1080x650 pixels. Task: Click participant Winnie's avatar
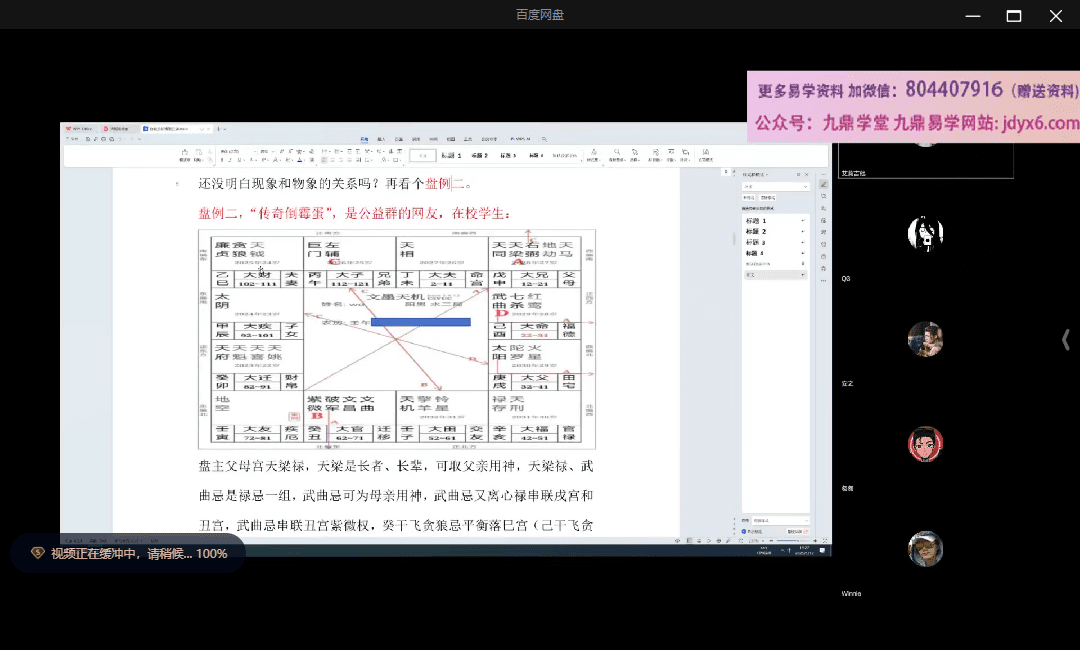[x=925, y=549]
